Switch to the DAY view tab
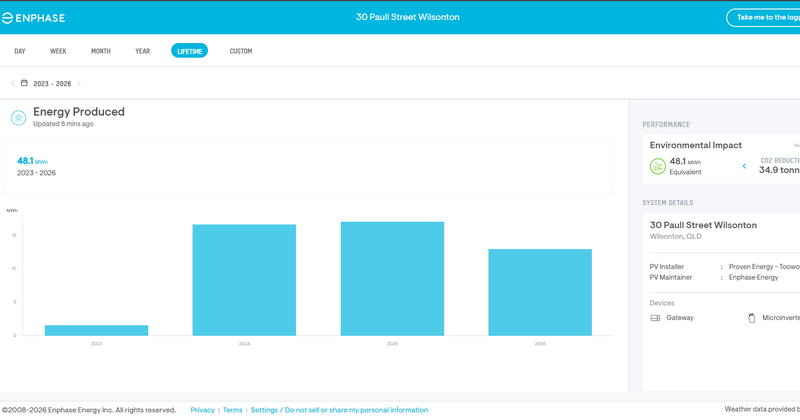The image size is (800, 420). [x=20, y=51]
